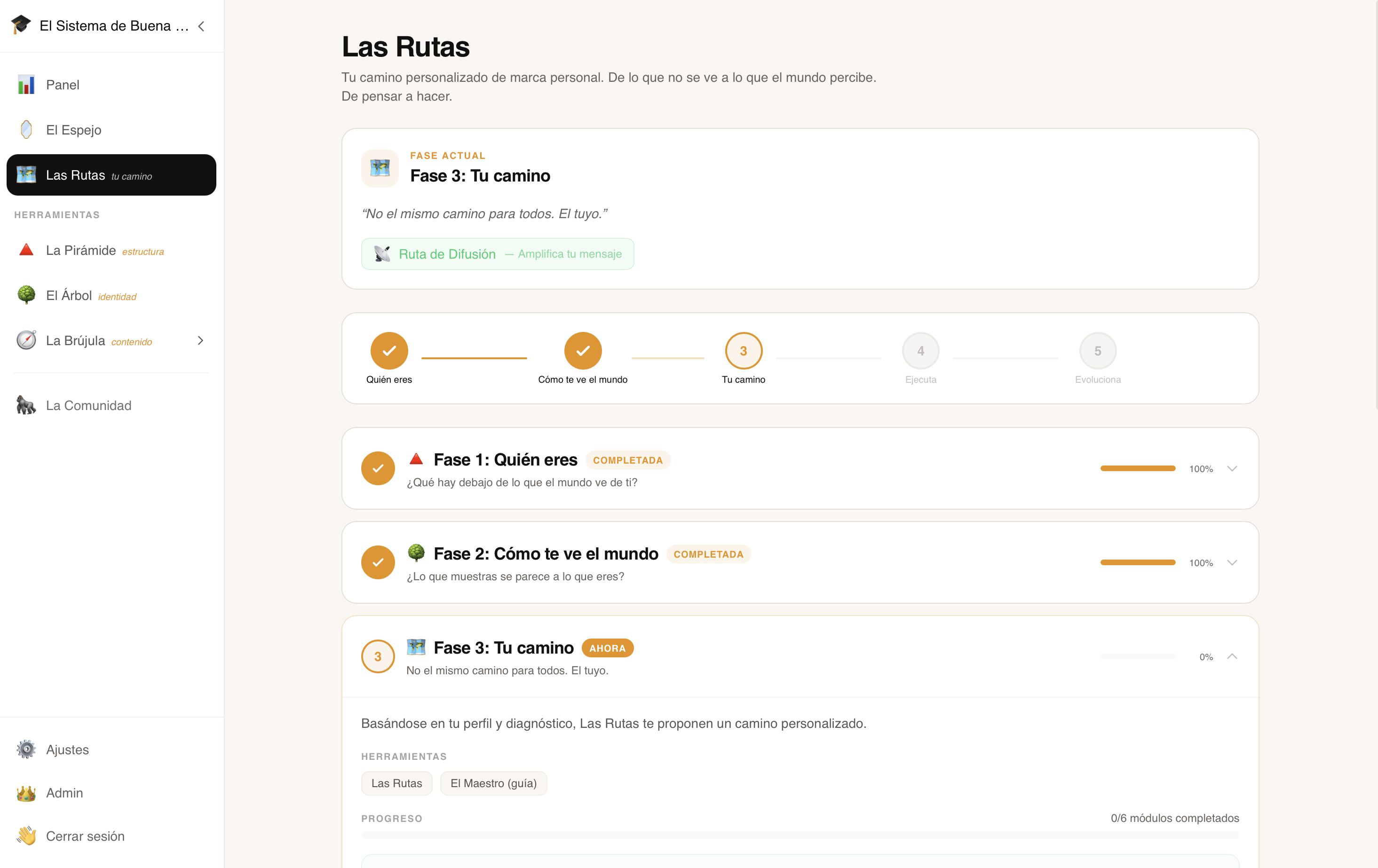Click the COMPLETADA badge on Fase 1
The image size is (1378, 868).
click(628, 460)
